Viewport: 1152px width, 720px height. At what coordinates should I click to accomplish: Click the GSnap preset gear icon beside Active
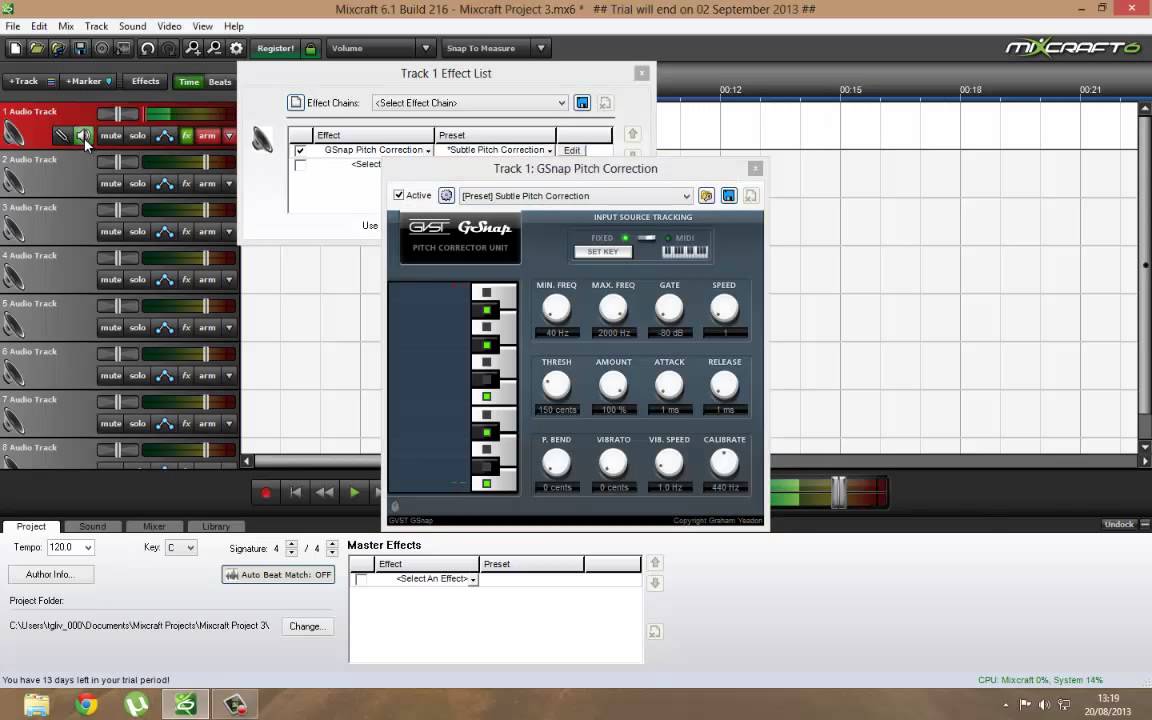click(446, 195)
